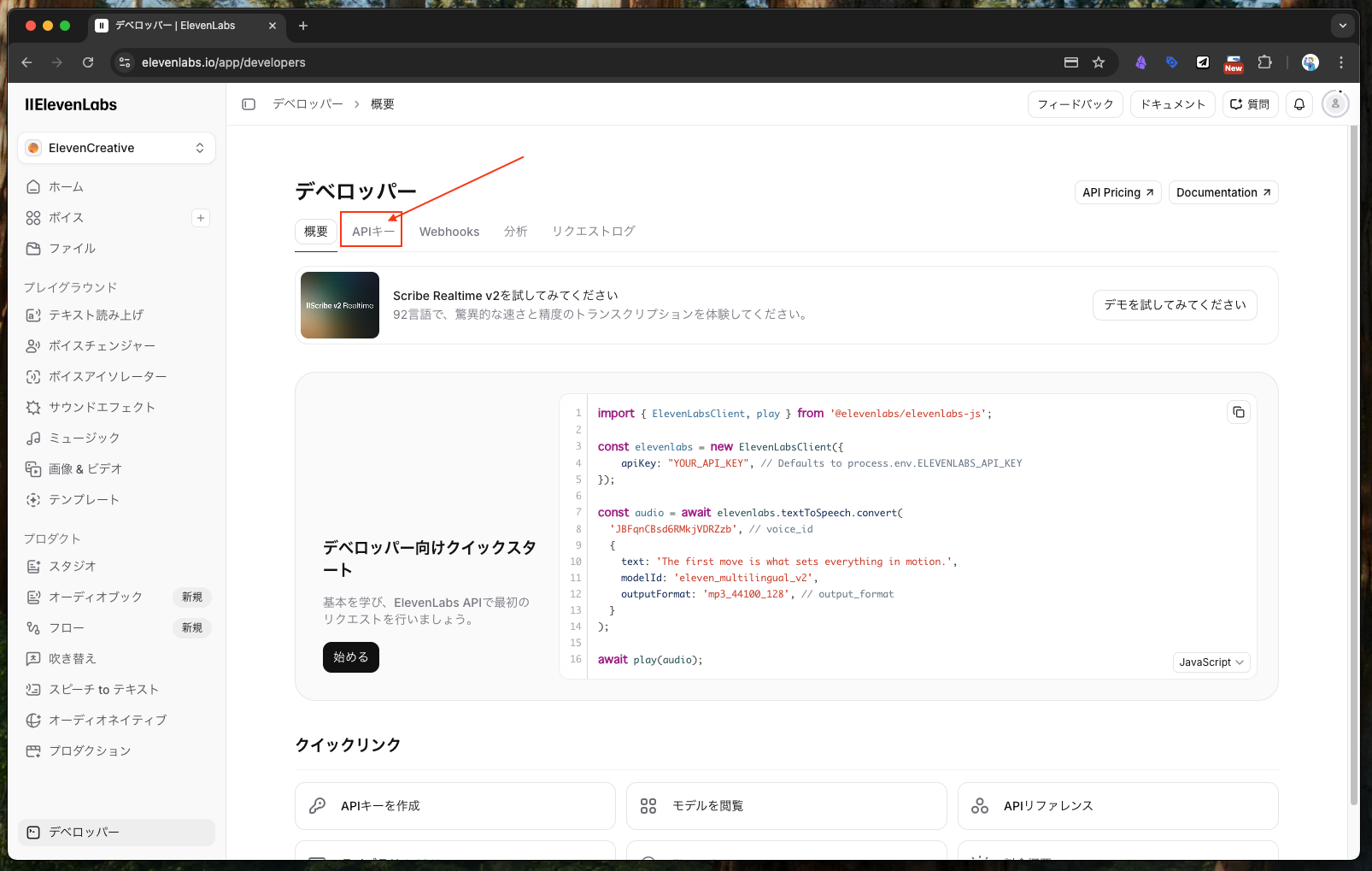Bookmark page with star icon
Viewport: 1372px width, 871px height.
1099,62
